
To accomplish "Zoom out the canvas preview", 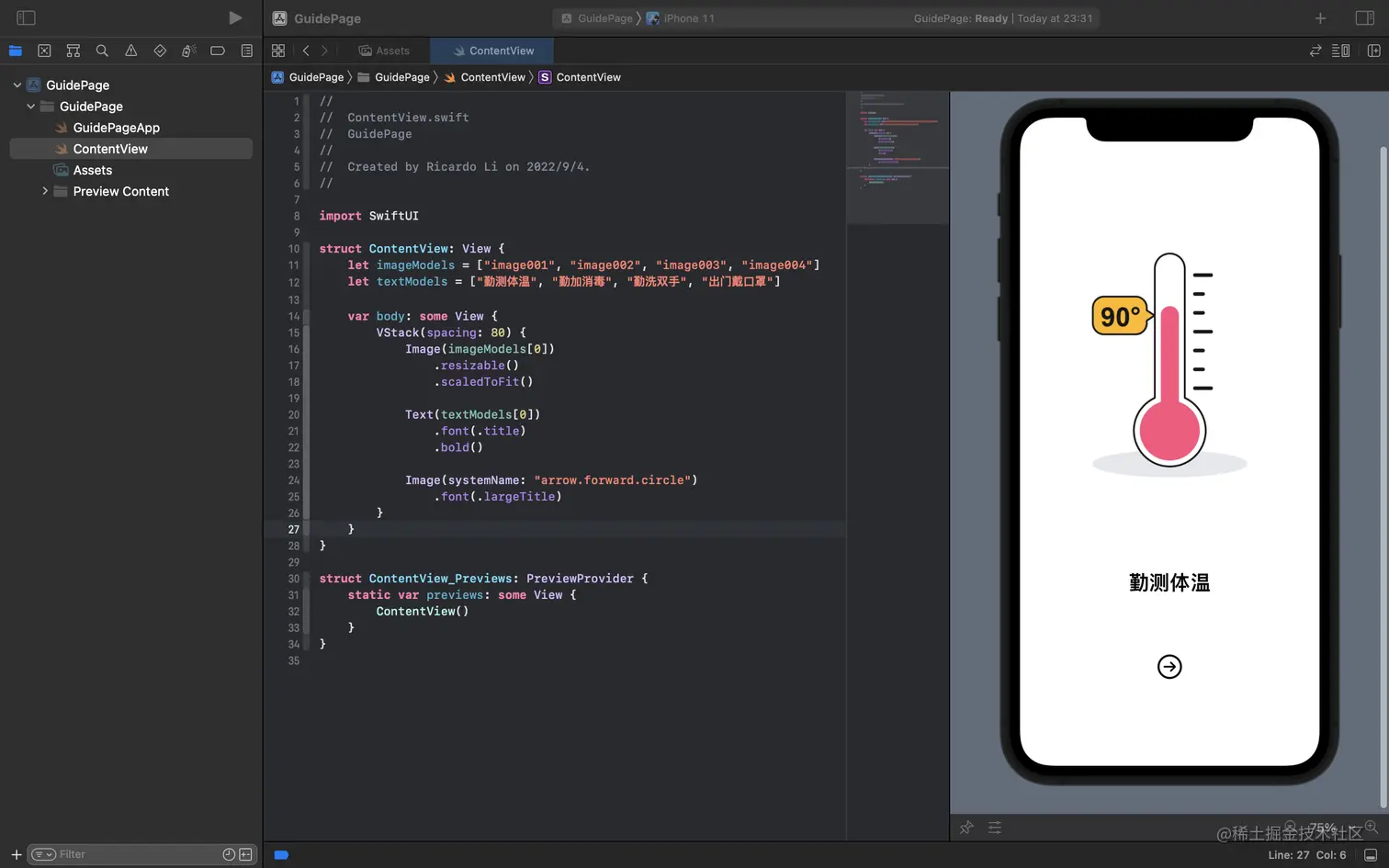I will [1290, 827].
